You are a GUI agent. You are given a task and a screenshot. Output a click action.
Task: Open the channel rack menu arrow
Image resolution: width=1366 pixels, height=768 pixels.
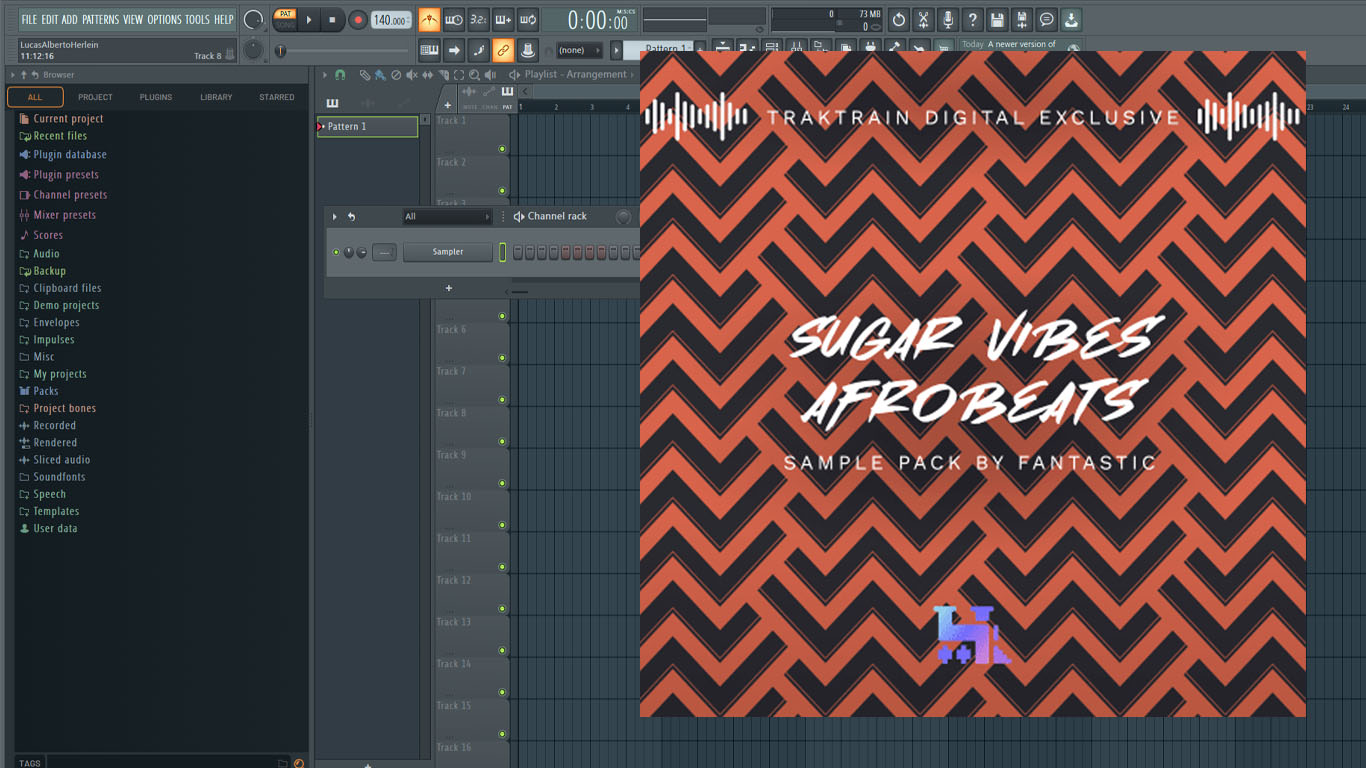point(335,216)
